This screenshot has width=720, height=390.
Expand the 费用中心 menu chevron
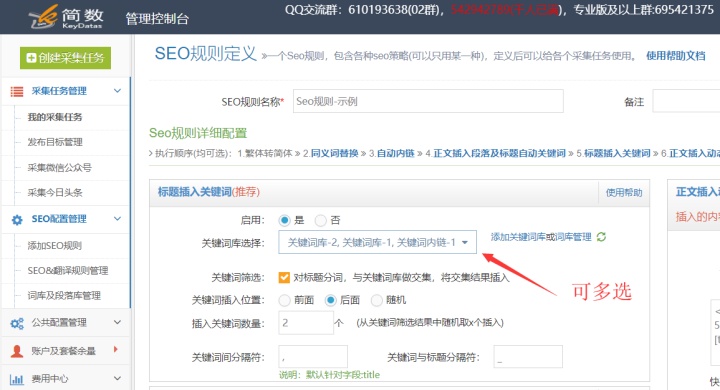(x=118, y=379)
